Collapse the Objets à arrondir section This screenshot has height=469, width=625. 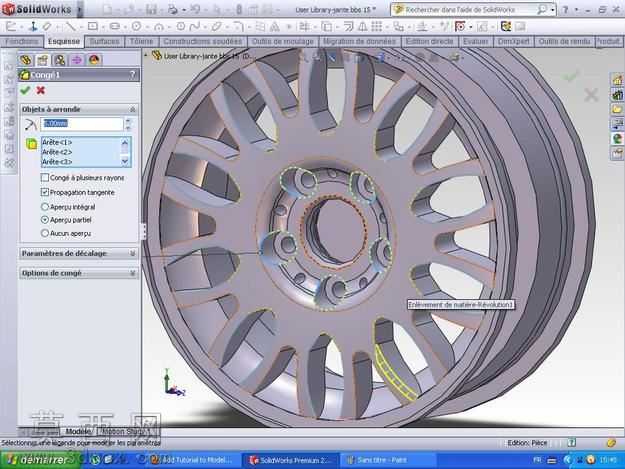(132, 109)
